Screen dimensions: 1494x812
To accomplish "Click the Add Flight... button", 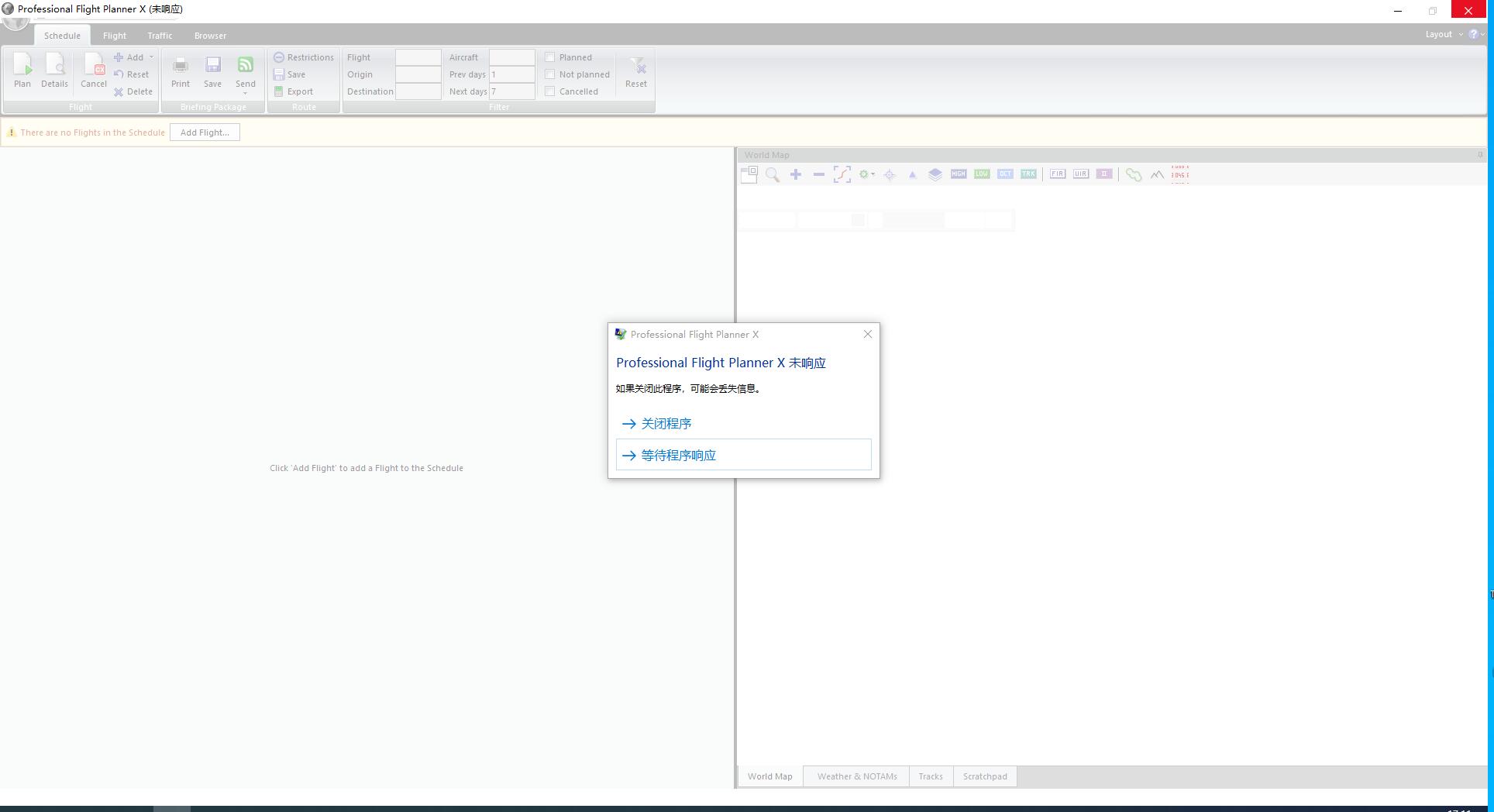I will coord(205,132).
